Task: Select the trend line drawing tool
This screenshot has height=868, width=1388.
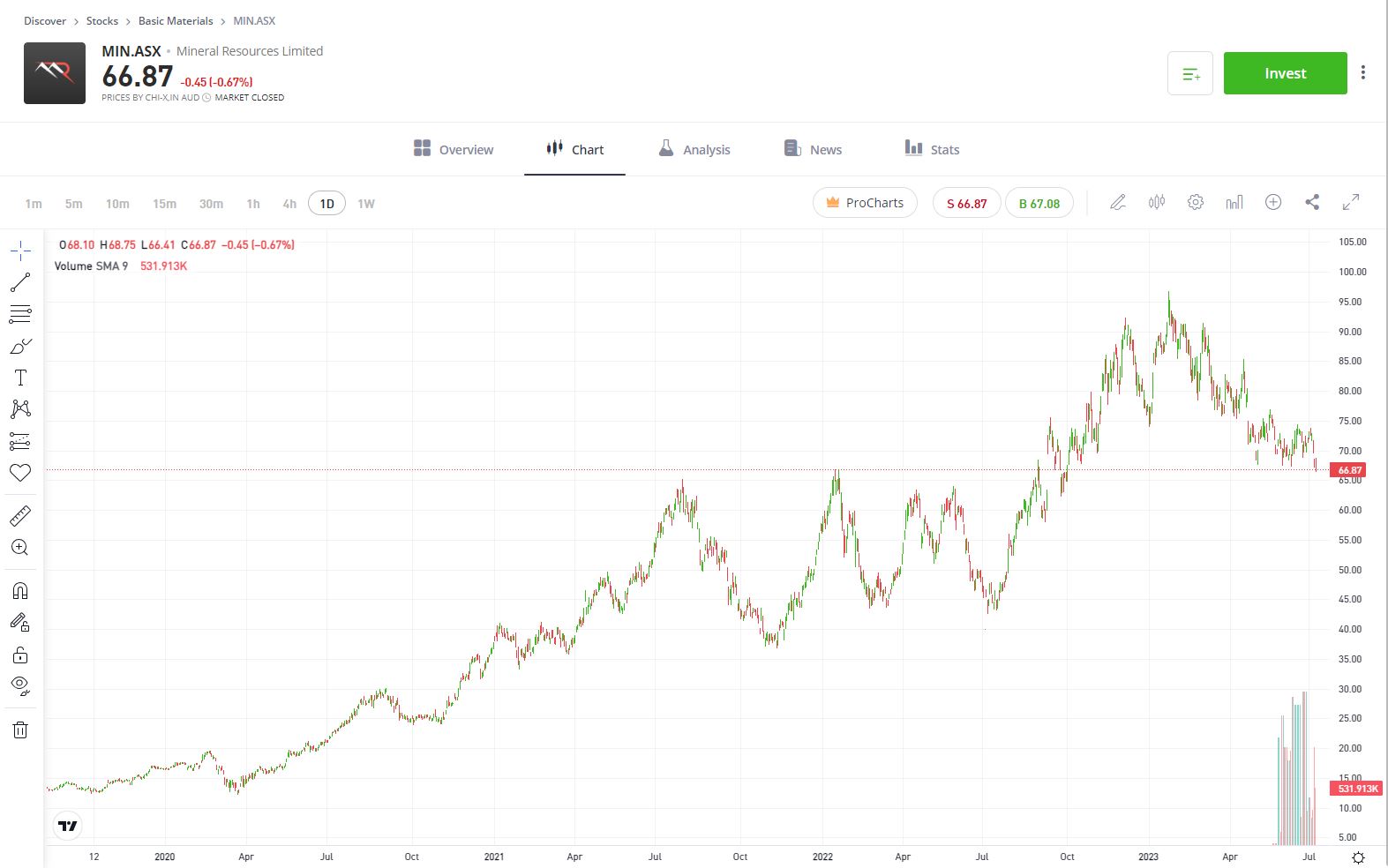Action: [x=20, y=282]
